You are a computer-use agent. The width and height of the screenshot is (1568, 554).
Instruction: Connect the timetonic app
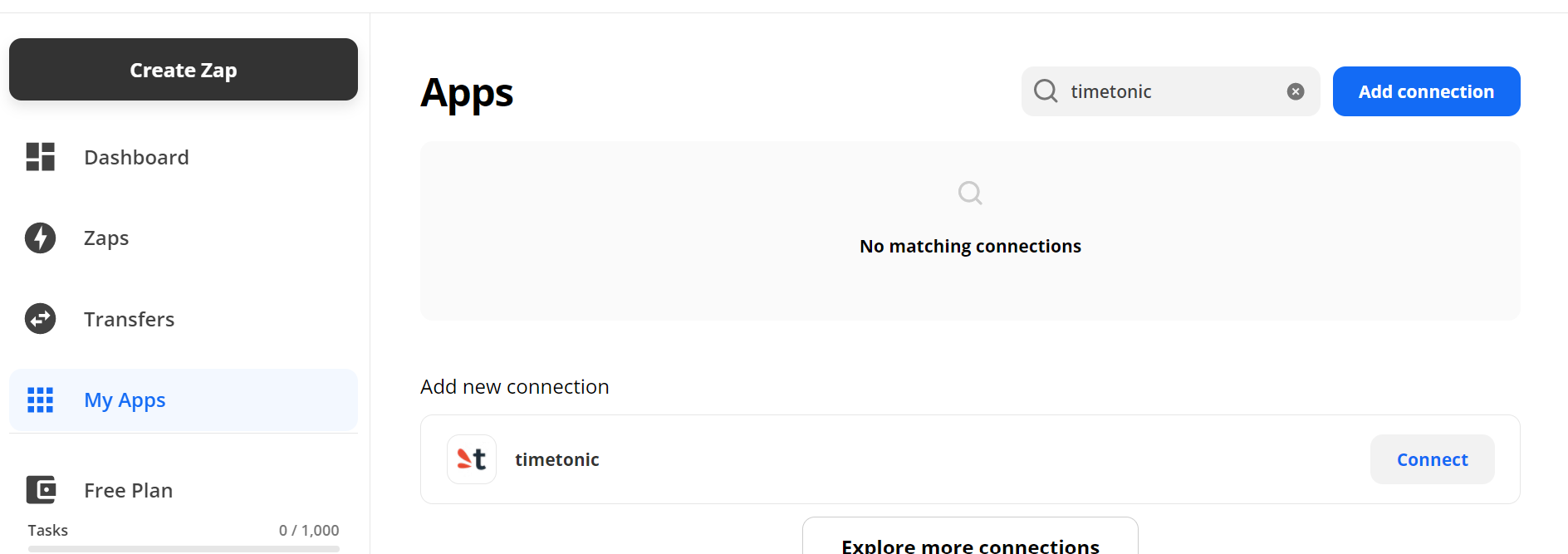point(1432,459)
